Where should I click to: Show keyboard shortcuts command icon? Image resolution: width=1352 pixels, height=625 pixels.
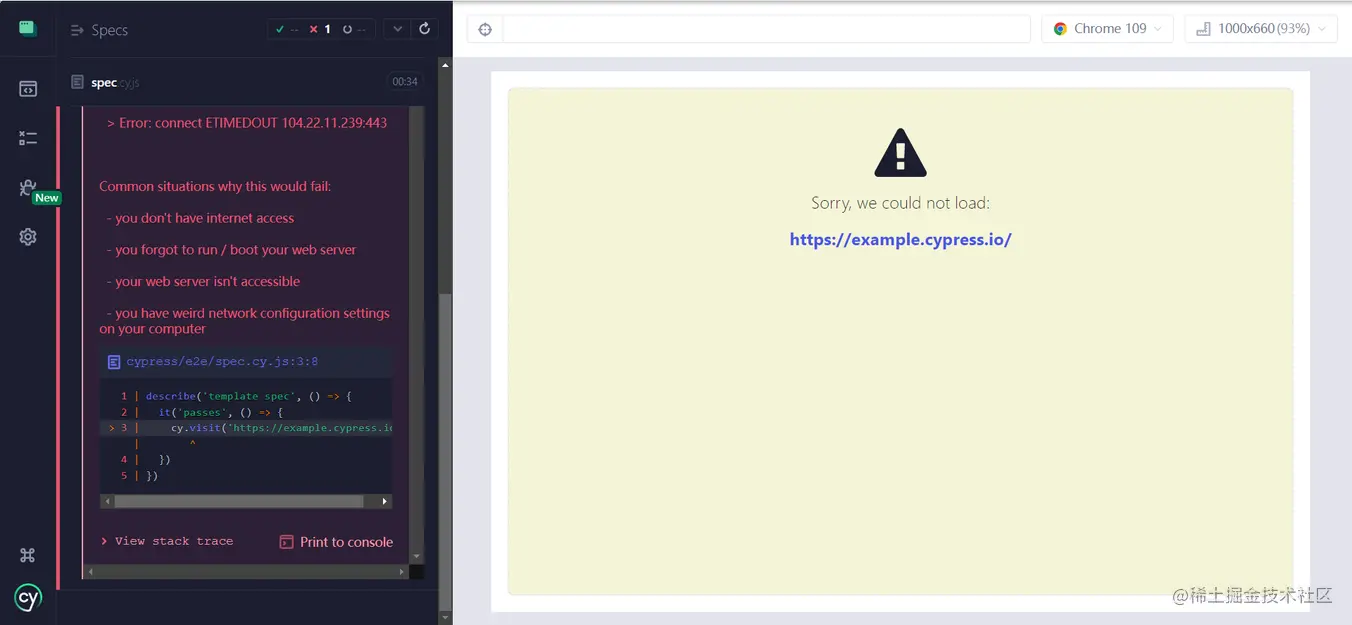(x=28, y=555)
